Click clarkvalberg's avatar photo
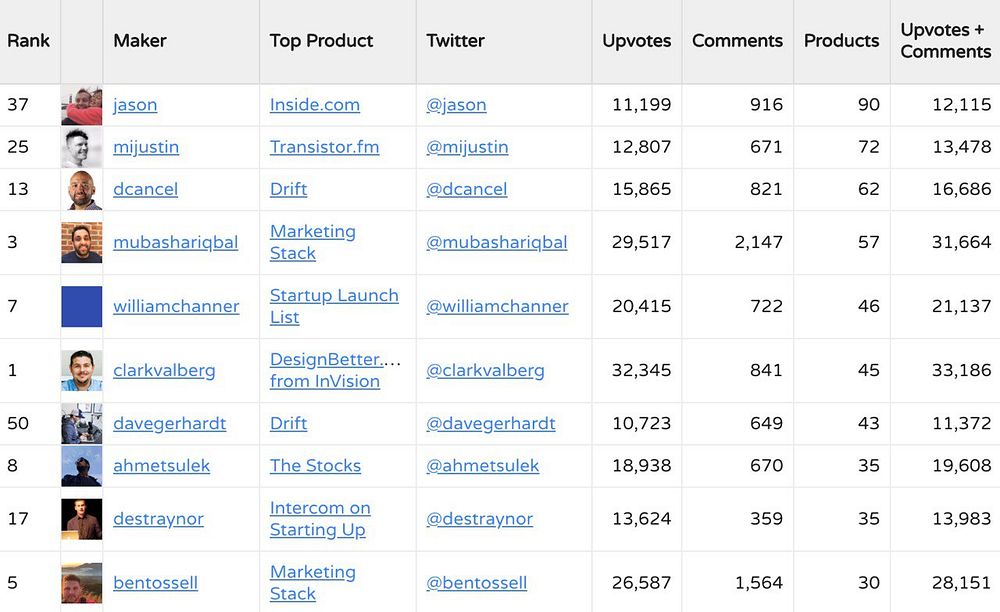Image resolution: width=1000 pixels, height=612 pixels. point(81,370)
